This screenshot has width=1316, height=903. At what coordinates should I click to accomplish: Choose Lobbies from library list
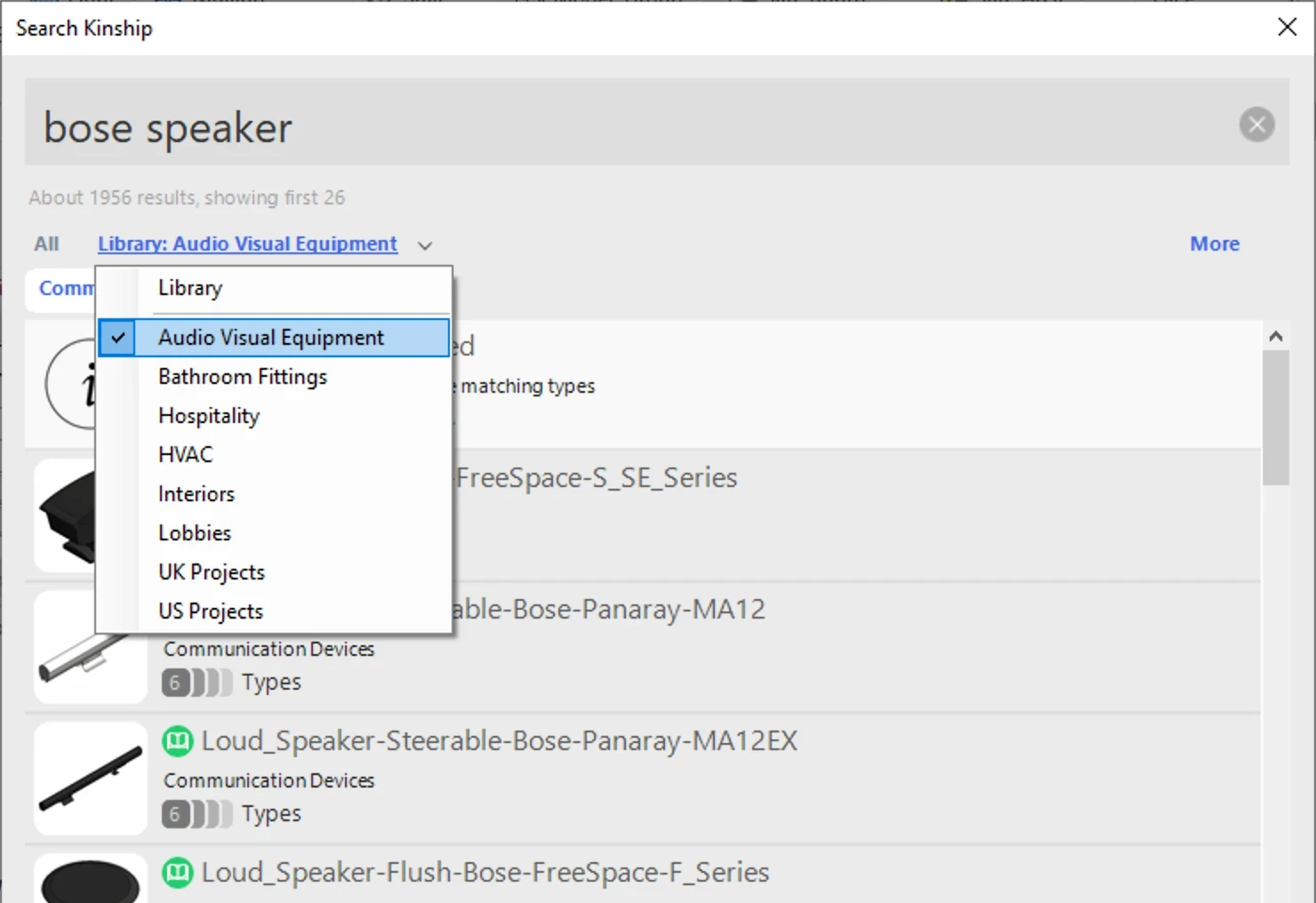[x=274, y=533]
